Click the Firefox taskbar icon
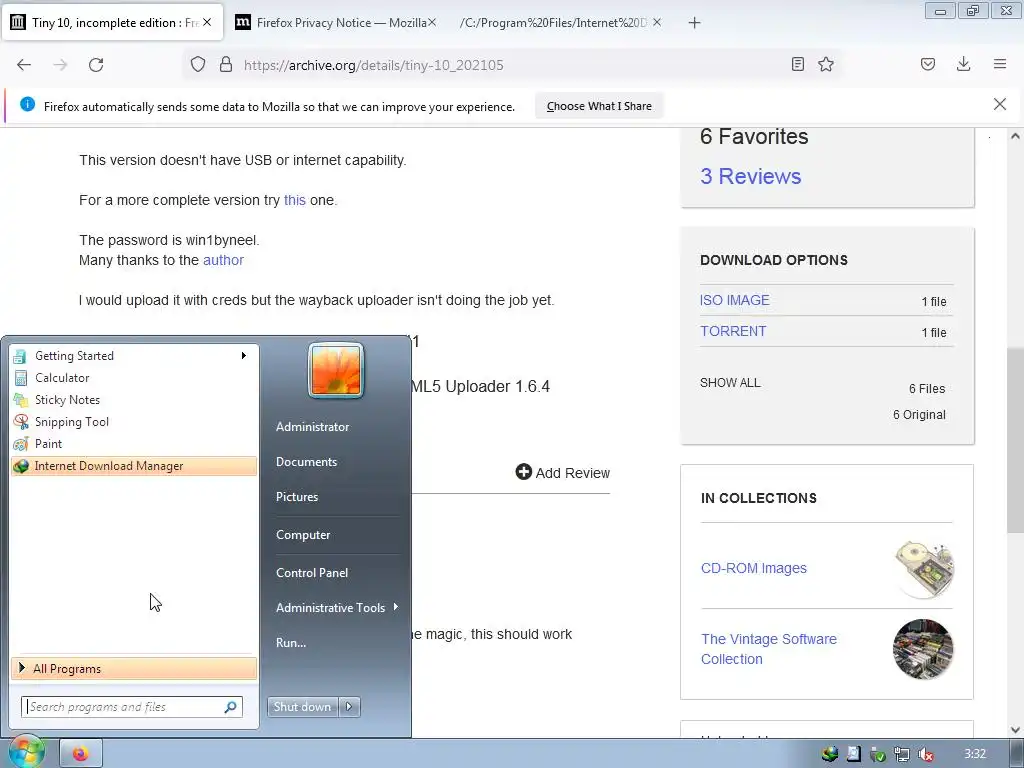 click(x=80, y=754)
